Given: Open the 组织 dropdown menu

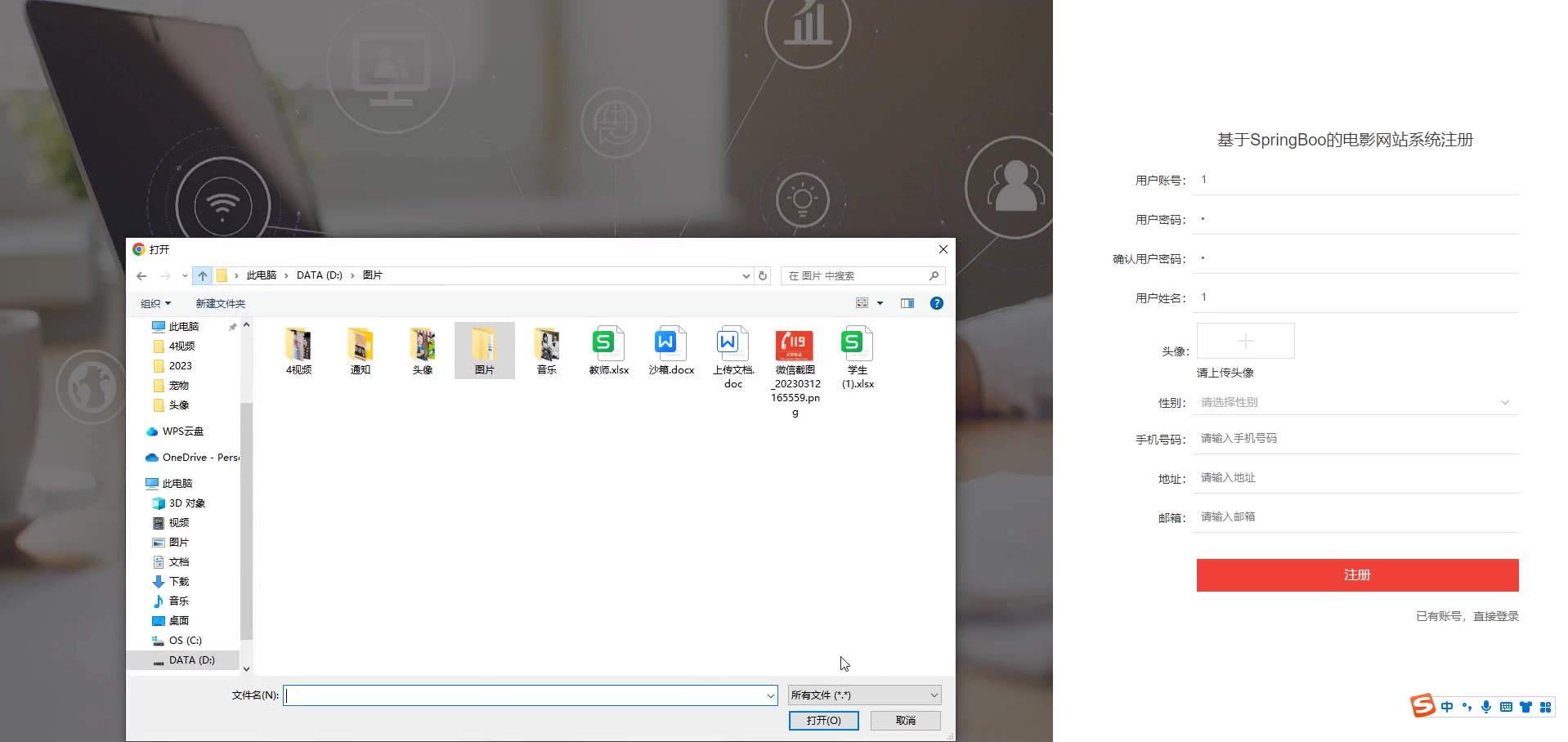Looking at the screenshot, I should click(x=155, y=303).
